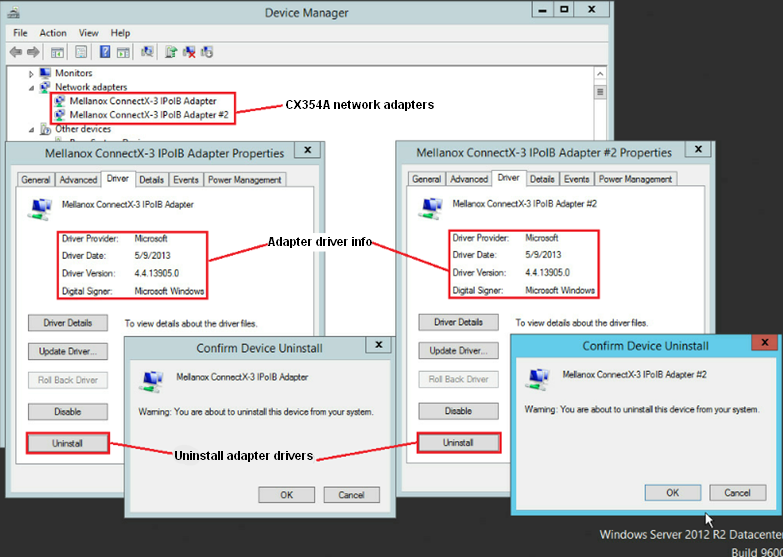Screen dimensions: 783x557
Task: Click adapter icon in first adapter's uninstall dialog
Action: 152,381
